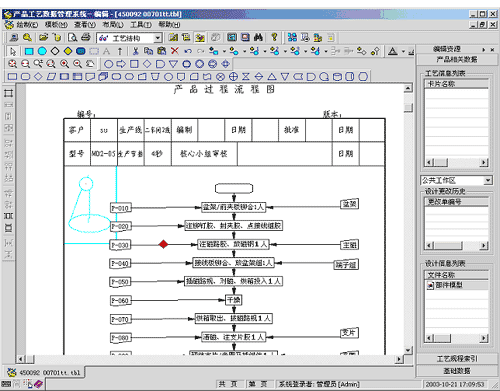Open the 查看(V) menu

click(85, 25)
